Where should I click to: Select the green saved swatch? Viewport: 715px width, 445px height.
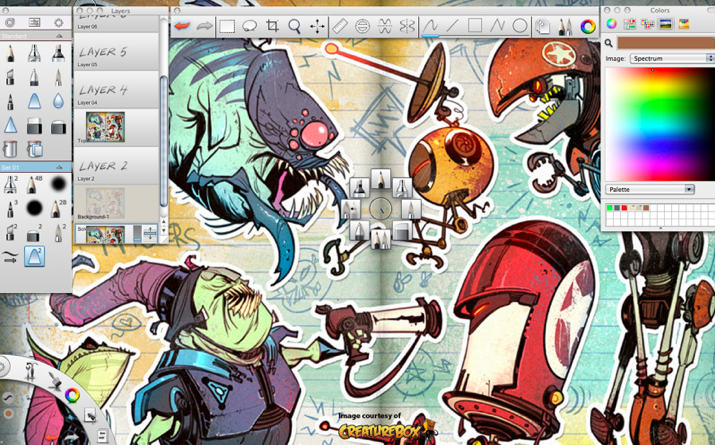609,208
